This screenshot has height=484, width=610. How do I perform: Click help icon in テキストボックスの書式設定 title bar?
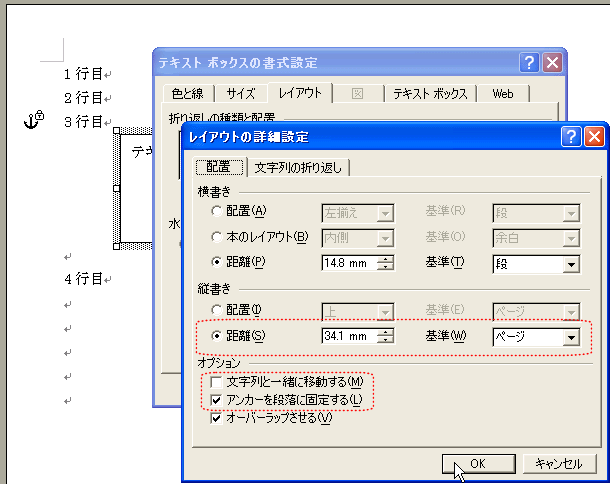coord(529,63)
